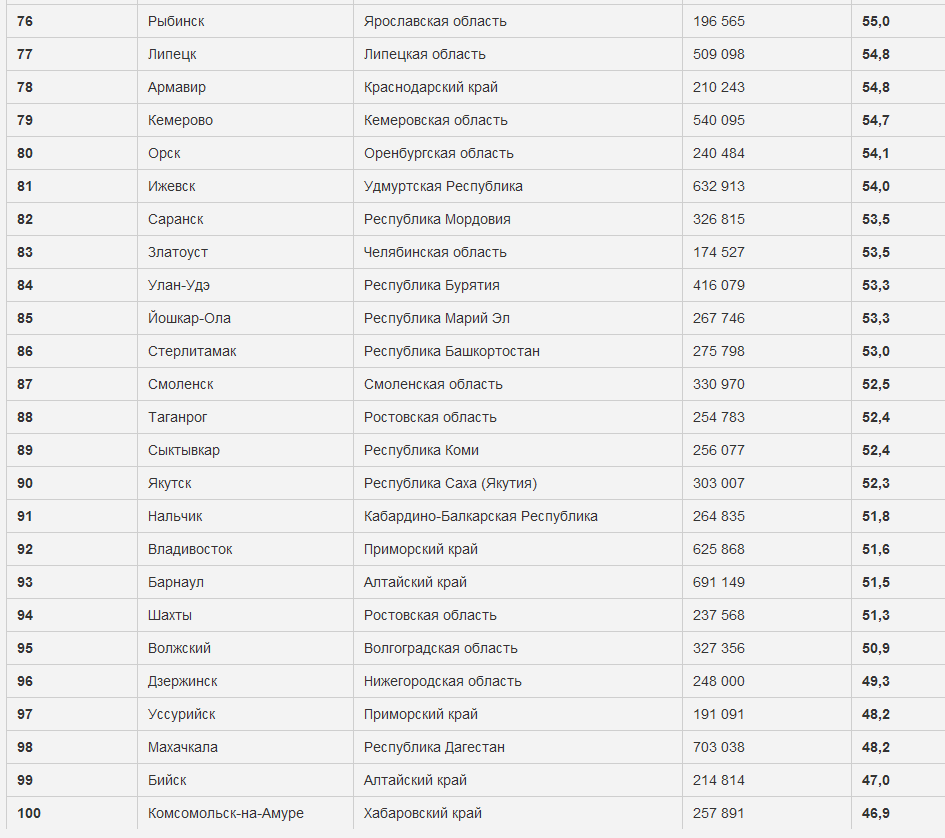Click the city name Рыбинск
The height and width of the screenshot is (838, 945).
(176, 21)
